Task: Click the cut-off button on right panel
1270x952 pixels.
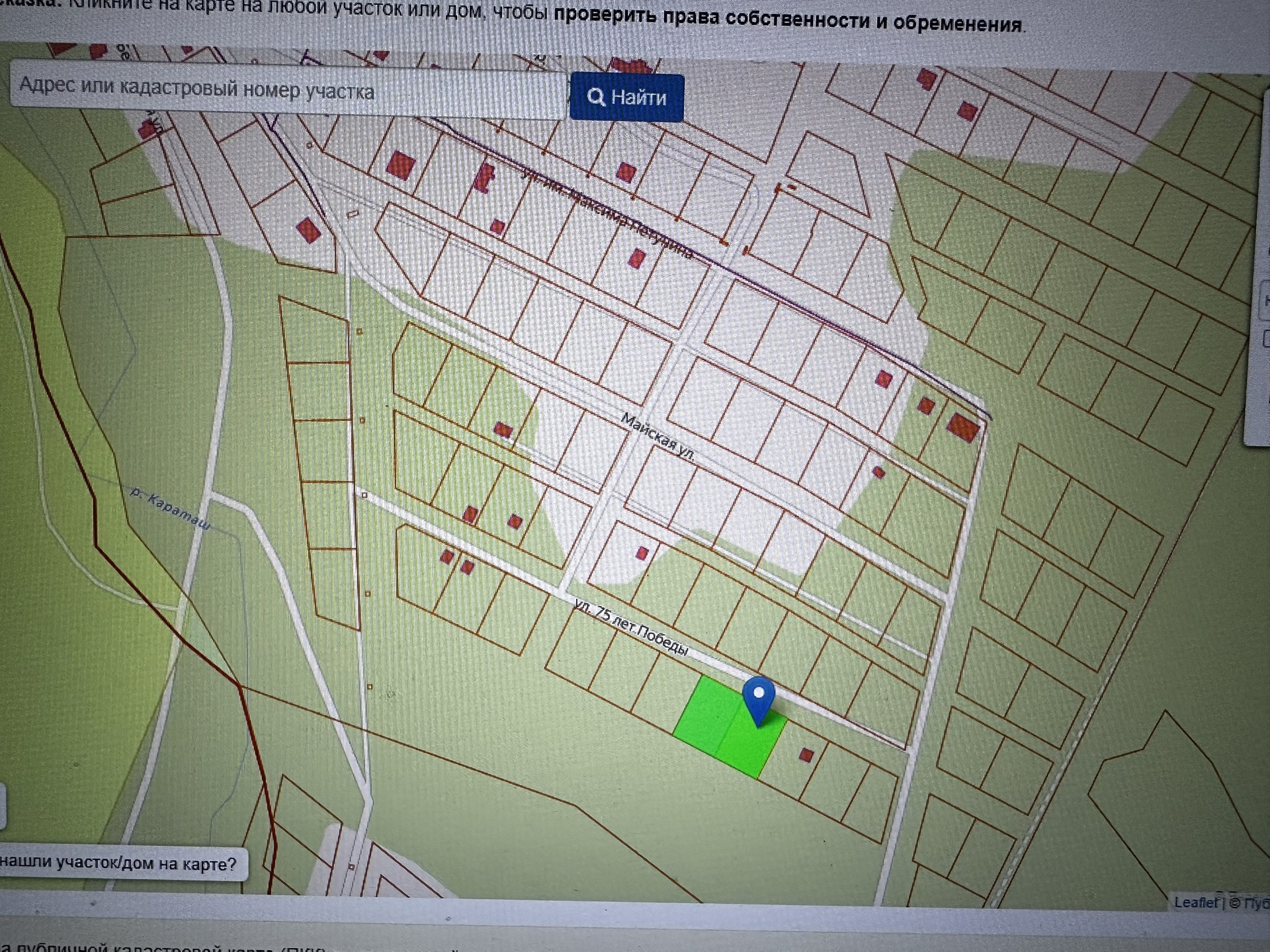Action: [1265, 300]
